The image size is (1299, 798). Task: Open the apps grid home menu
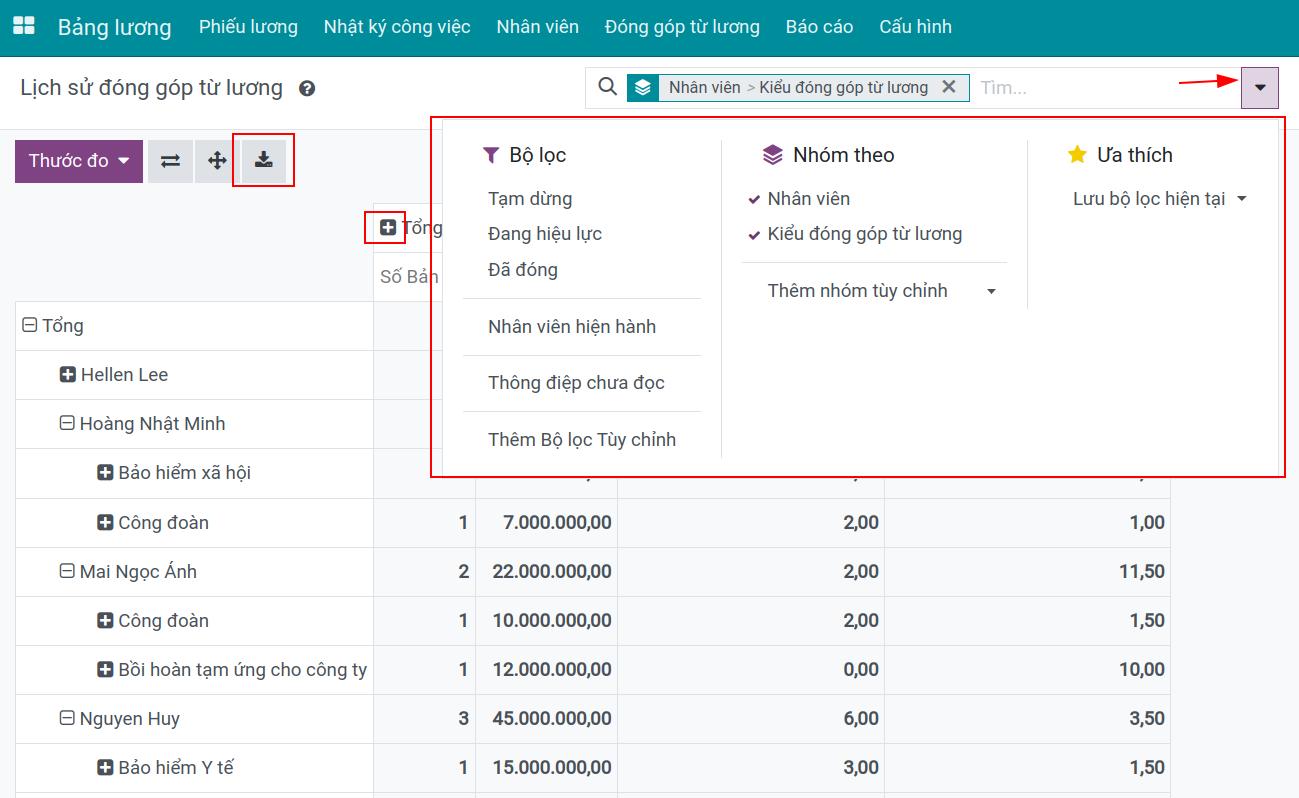click(23, 26)
